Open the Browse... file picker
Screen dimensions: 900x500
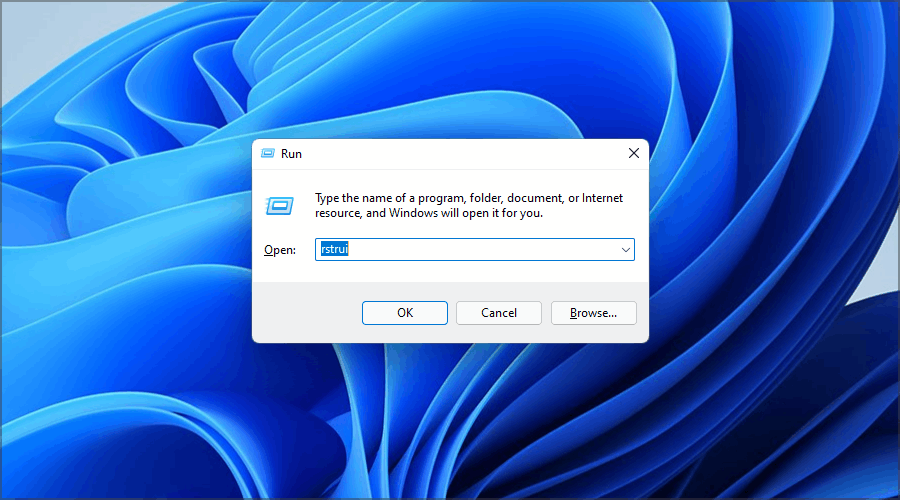click(x=593, y=313)
